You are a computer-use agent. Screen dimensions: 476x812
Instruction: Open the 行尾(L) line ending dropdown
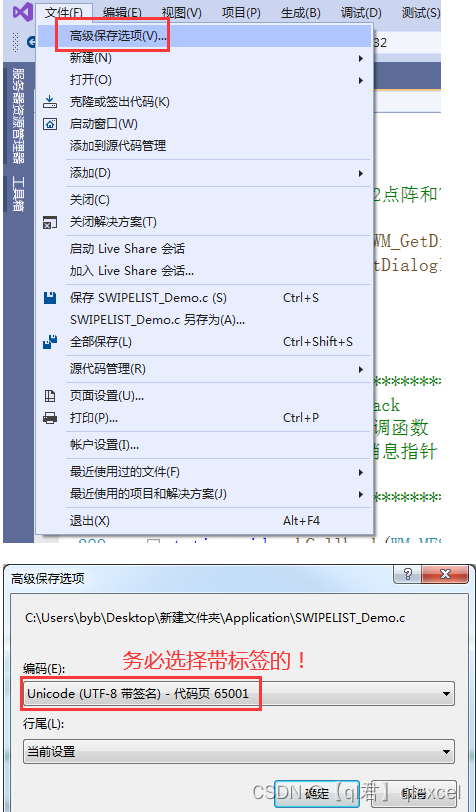tap(239, 751)
